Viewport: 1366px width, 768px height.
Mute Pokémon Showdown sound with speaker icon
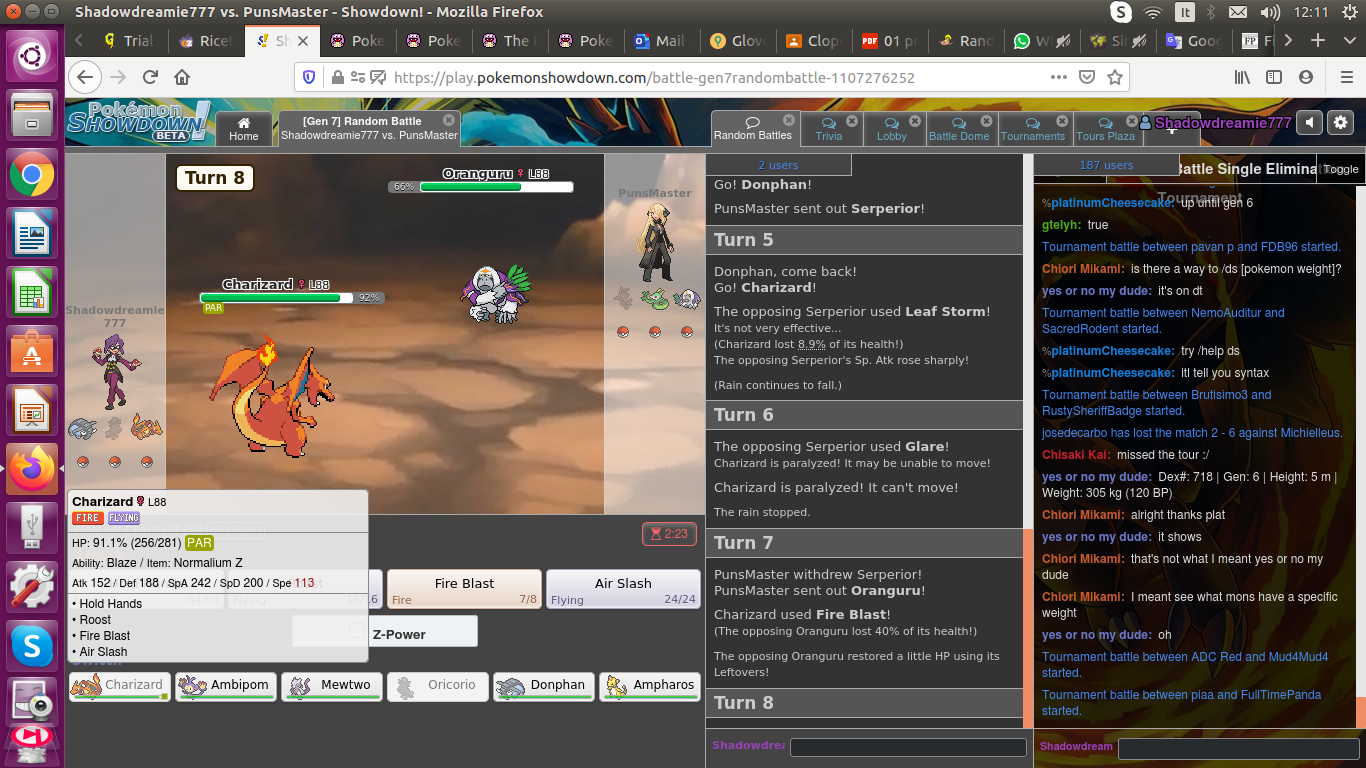click(x=1309, y=123)
